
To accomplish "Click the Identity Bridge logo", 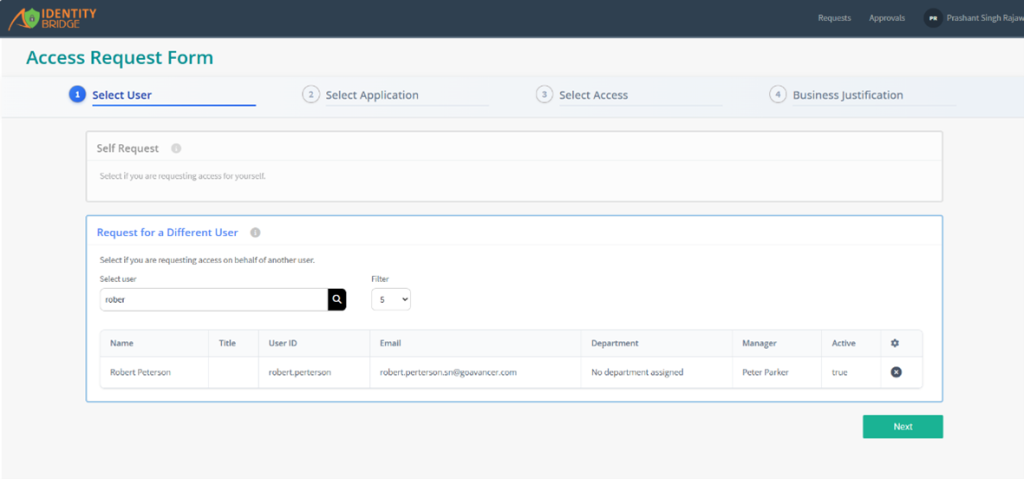I will tap(52, 18).
